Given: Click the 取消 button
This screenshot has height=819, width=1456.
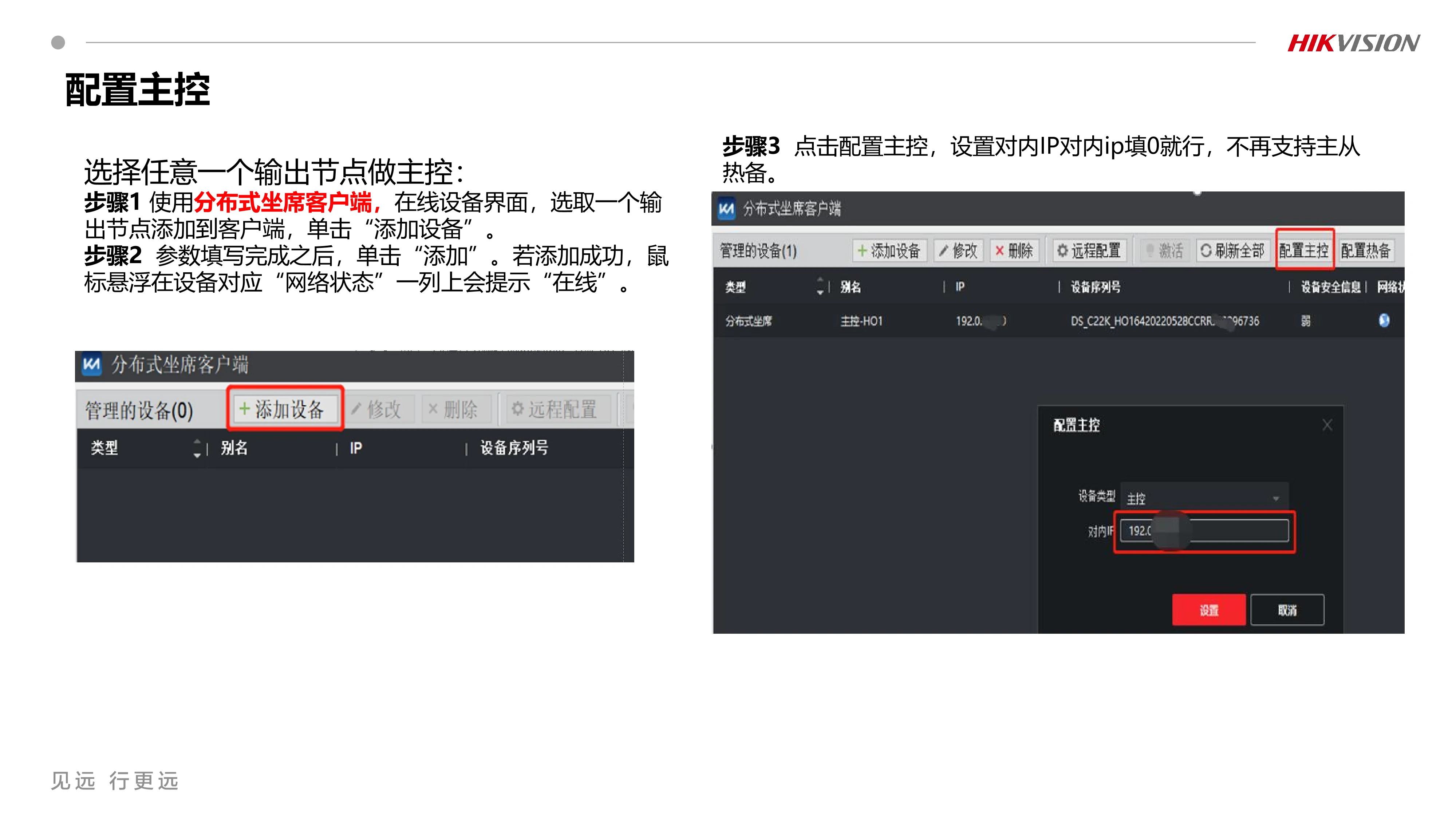Looking at the screenshot, I should 1288,610.
